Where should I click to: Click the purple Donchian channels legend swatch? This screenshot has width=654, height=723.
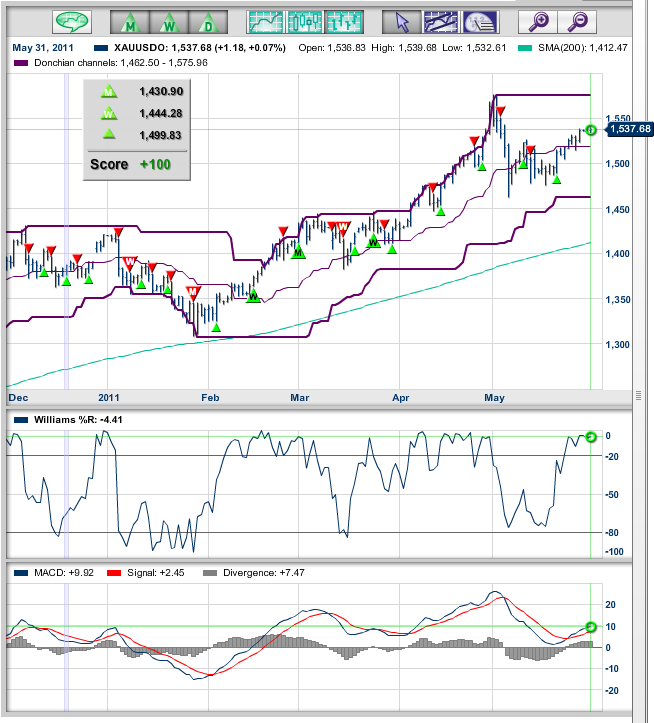pyautogui.click(x=21, y=63)
